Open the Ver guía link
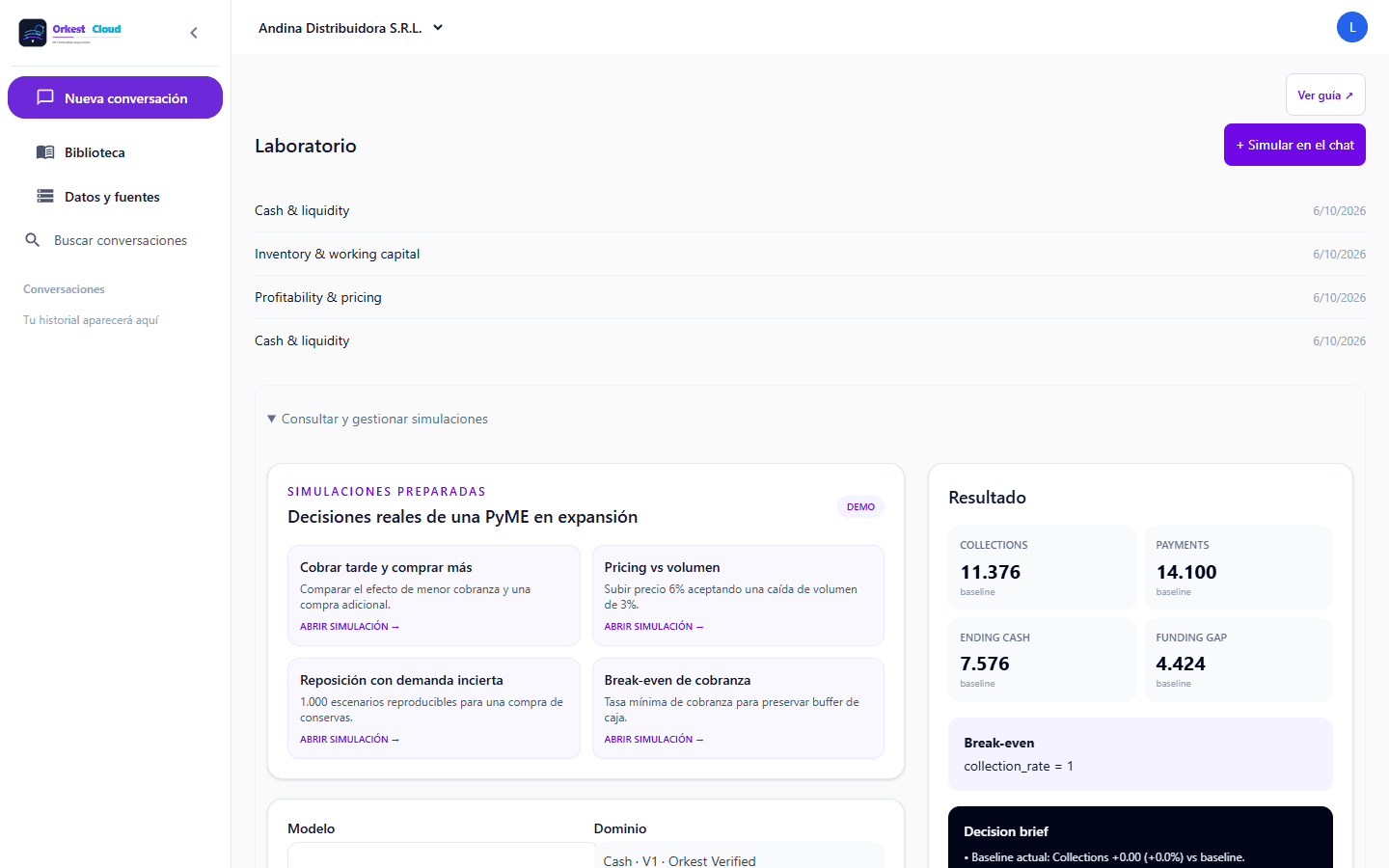The width and height of the screenshot is (1389, 868). coord(1325,95)
